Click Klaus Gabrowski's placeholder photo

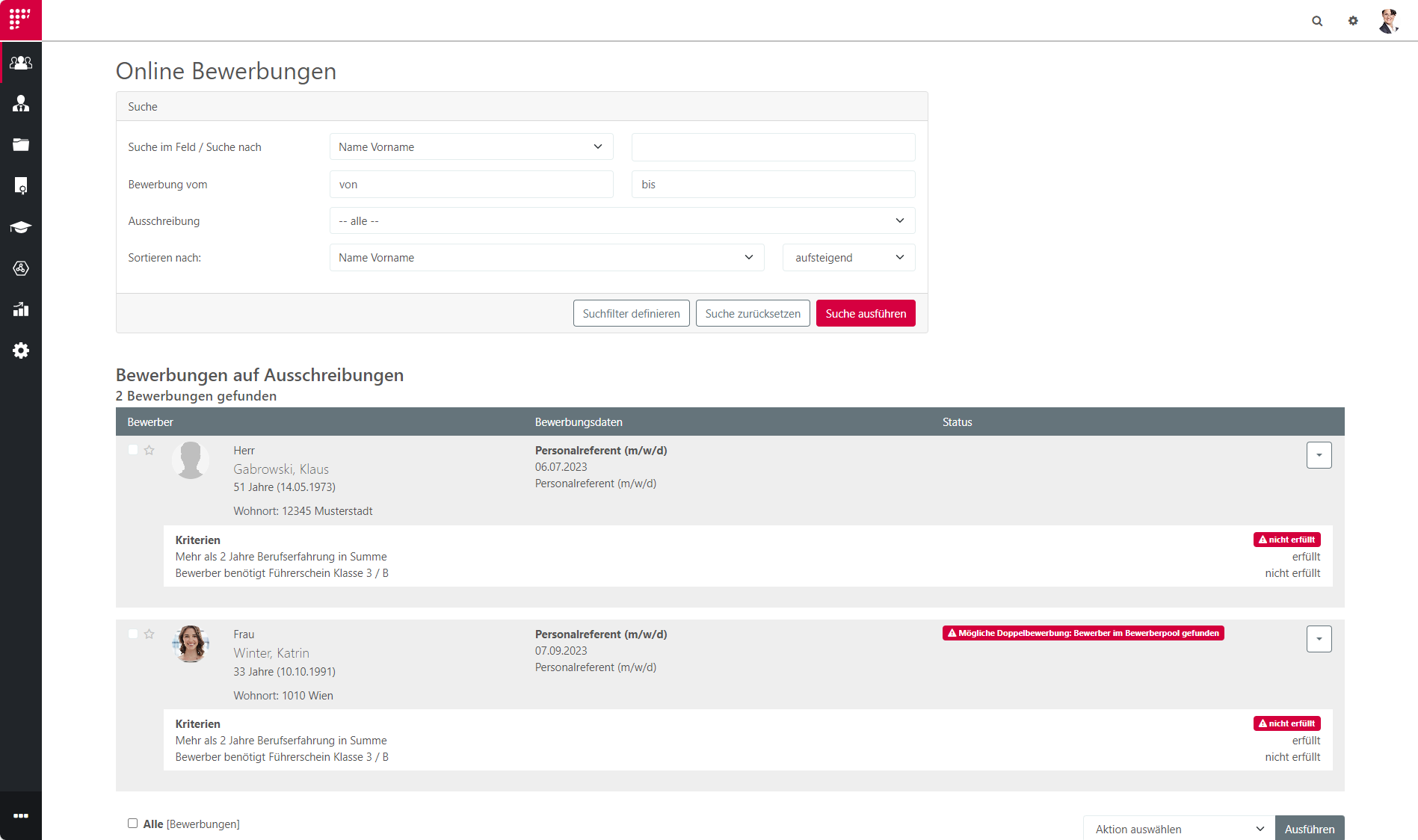tap(191, 460)
